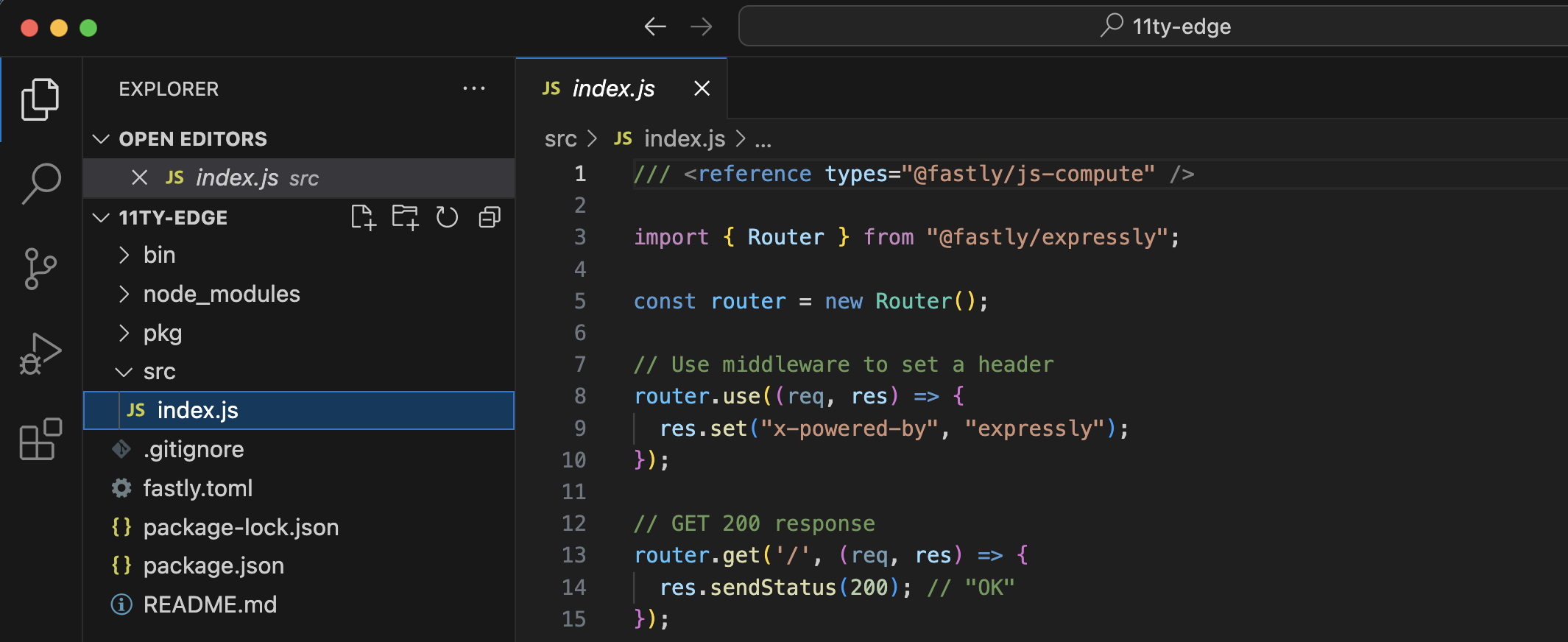This screenshot has height=642, width=1568.
Task: Click src in the breadcrumb
Action: [560, 138]
